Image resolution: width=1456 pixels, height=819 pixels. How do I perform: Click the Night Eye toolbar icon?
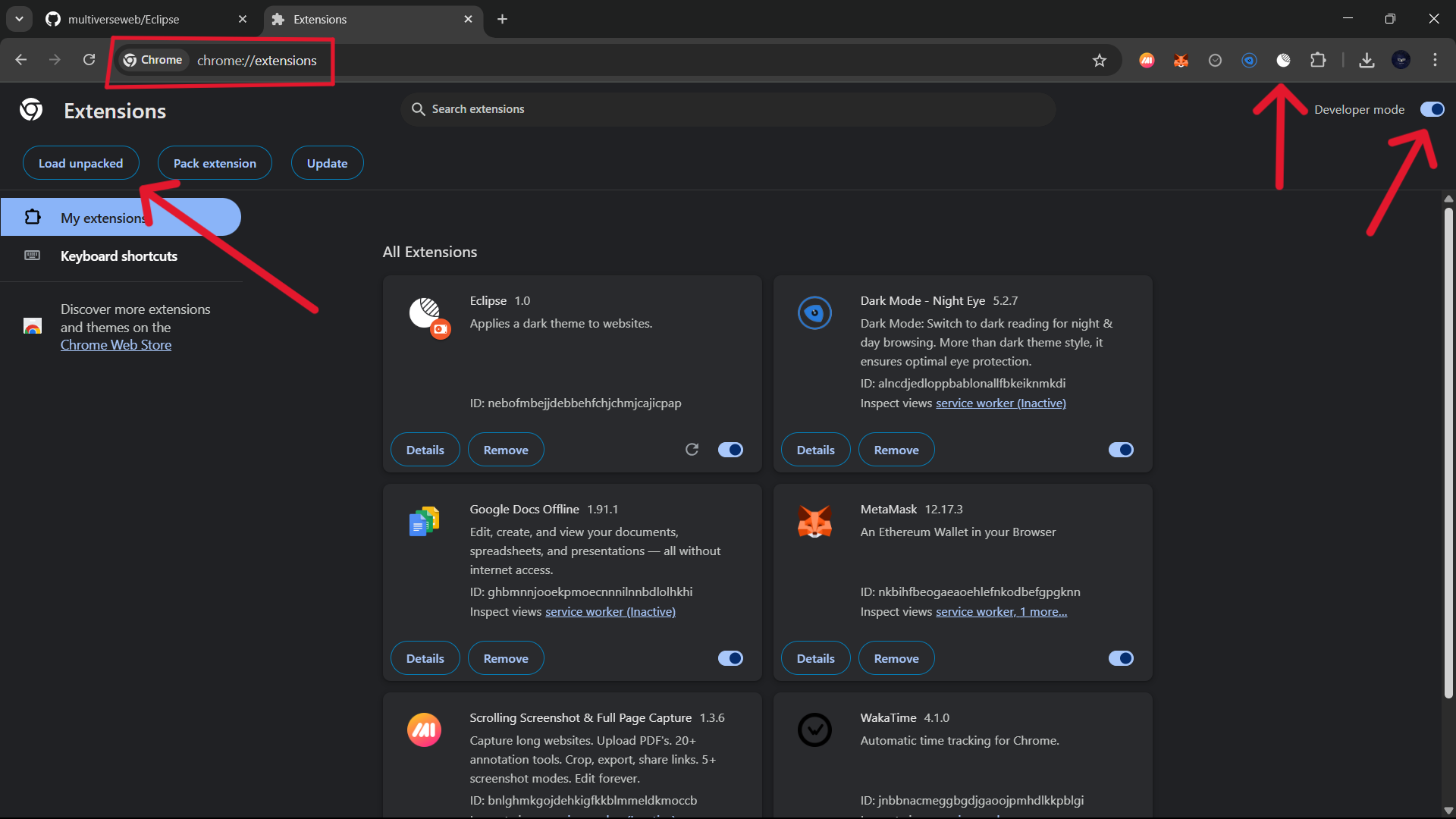[1249, 61]
